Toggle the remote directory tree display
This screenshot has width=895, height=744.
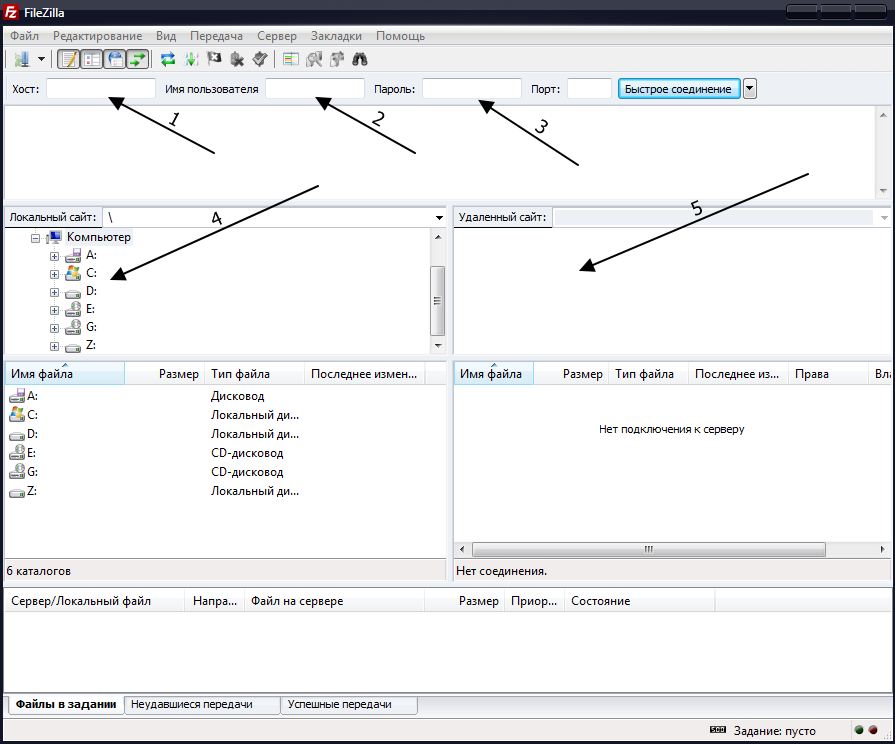(115, 59)
